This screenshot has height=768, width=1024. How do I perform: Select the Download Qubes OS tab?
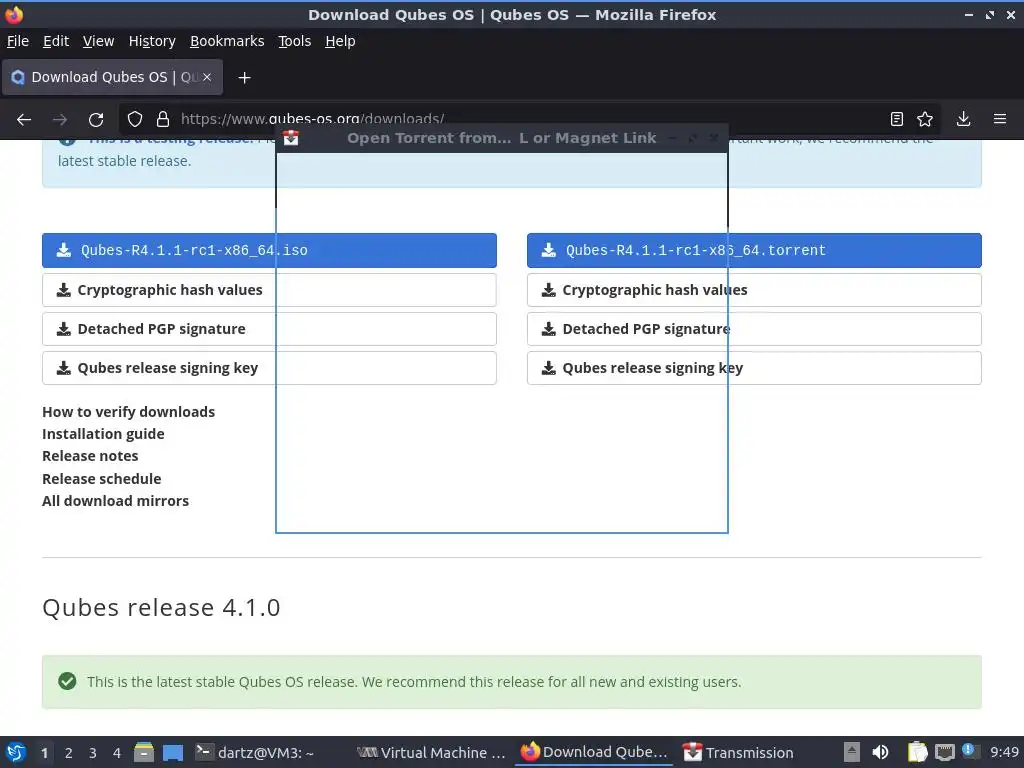(112, 77)
